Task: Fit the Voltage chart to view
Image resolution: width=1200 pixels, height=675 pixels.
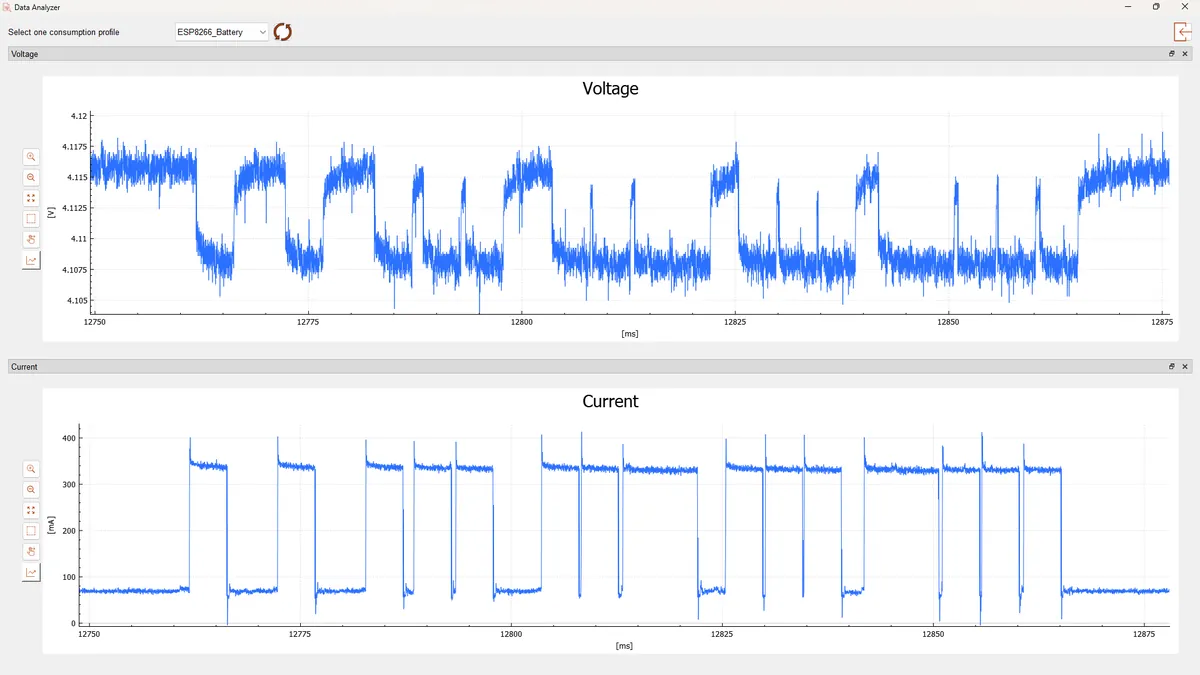Action: coord(31,198)
